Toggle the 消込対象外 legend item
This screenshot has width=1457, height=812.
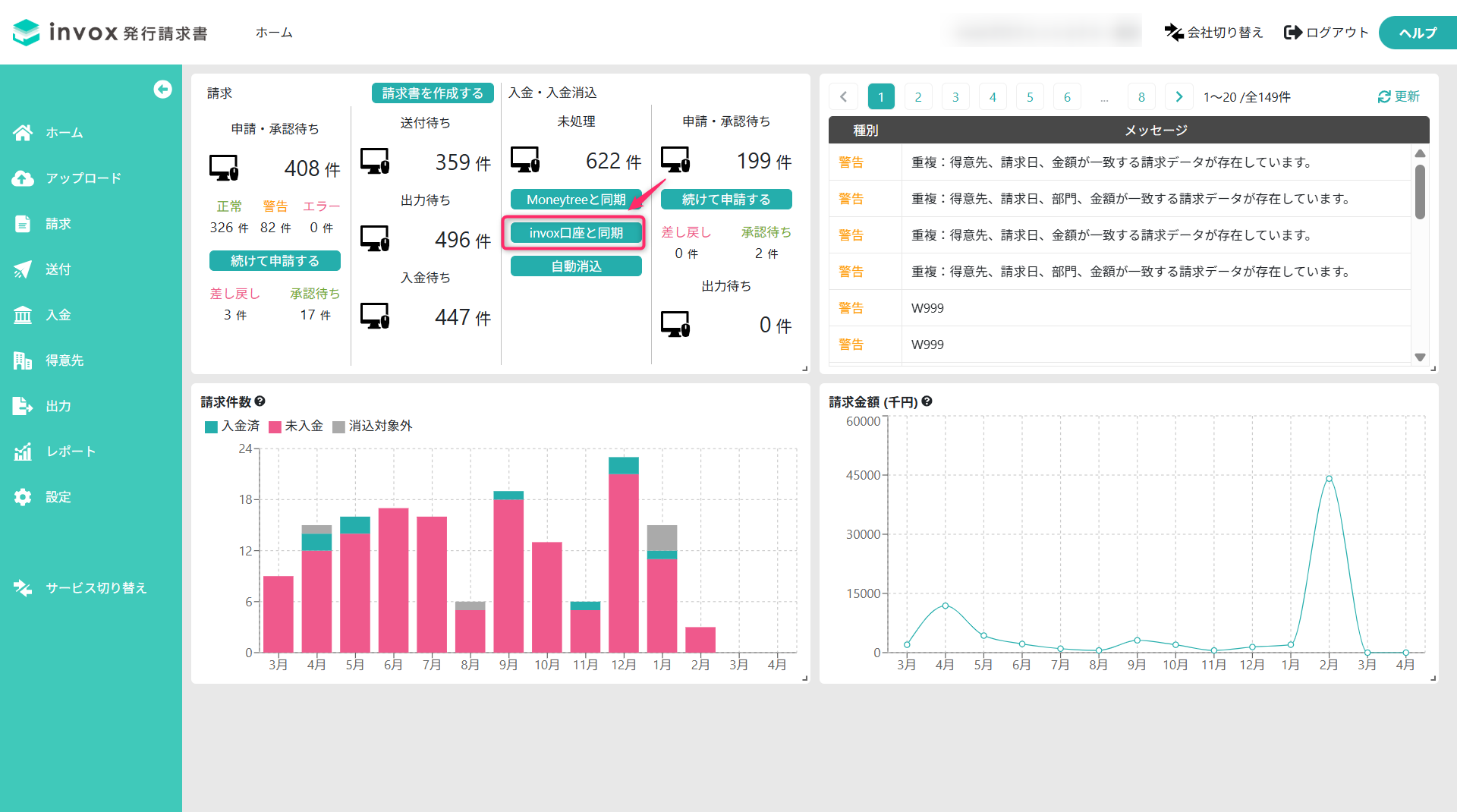coord(372,426)
